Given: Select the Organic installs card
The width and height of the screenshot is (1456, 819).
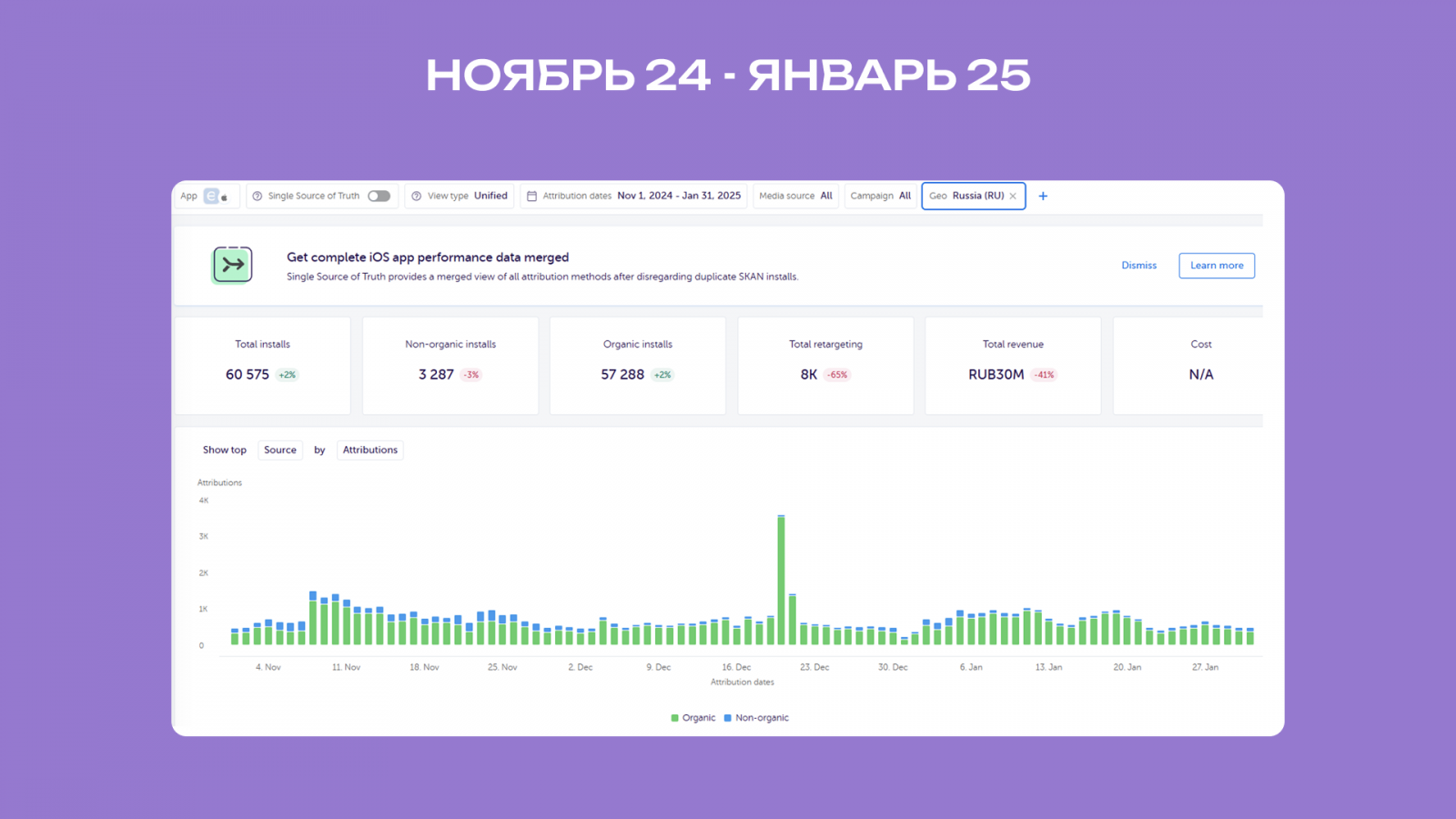Looking at the screenshot, I should pos(638,366).
